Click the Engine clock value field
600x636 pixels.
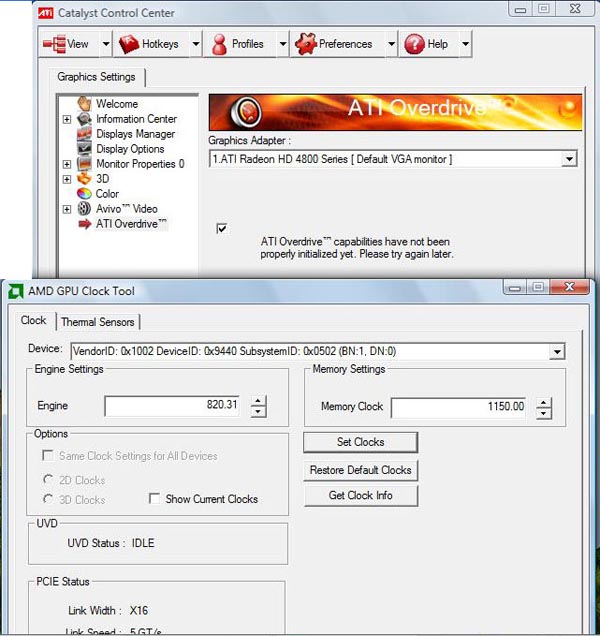pos(172,406)
